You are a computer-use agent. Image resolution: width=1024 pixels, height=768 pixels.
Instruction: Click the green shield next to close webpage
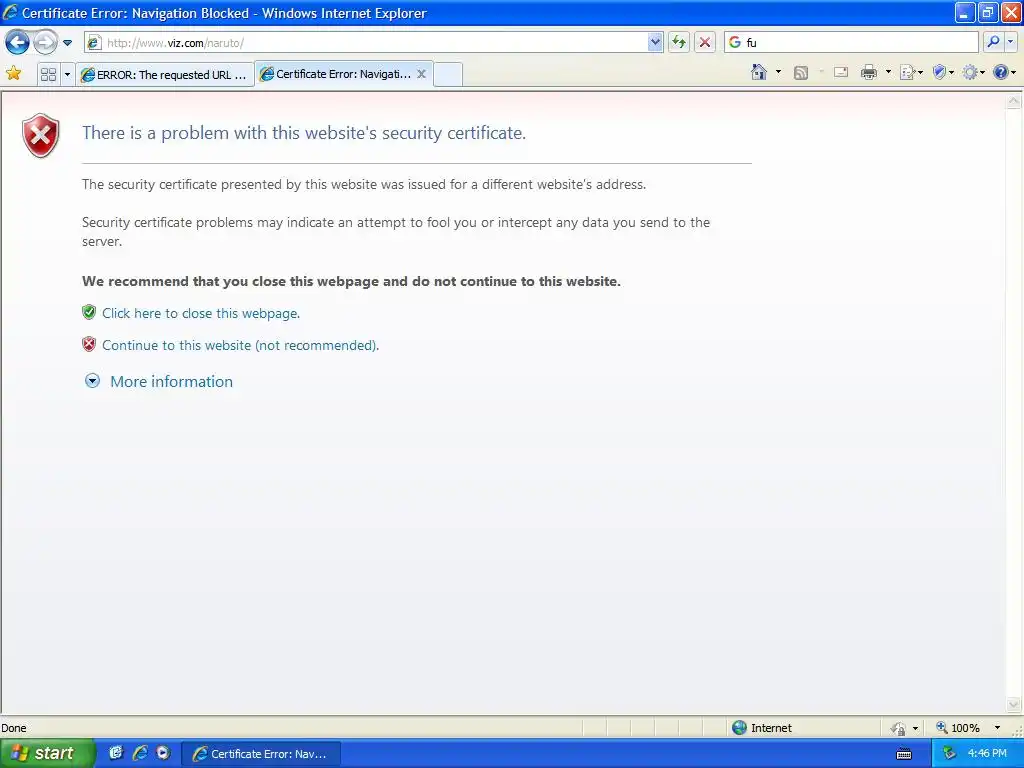pyautogui.click(x=89, y=312)
